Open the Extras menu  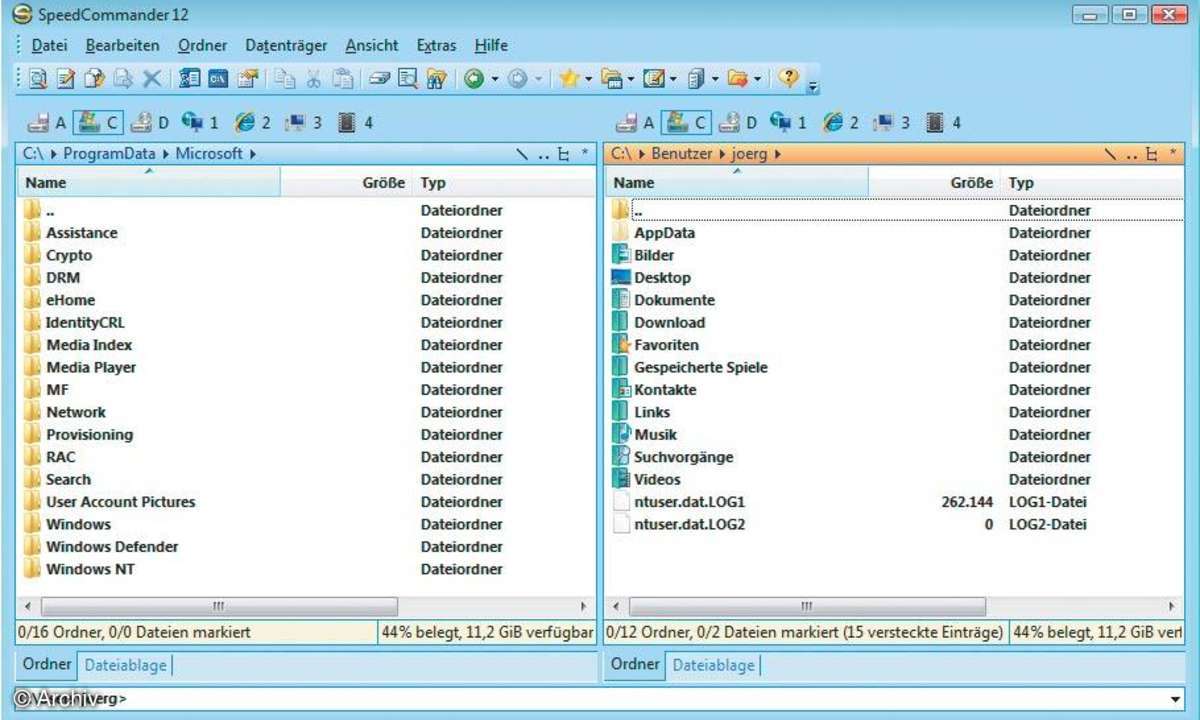[x=437, y=45]
